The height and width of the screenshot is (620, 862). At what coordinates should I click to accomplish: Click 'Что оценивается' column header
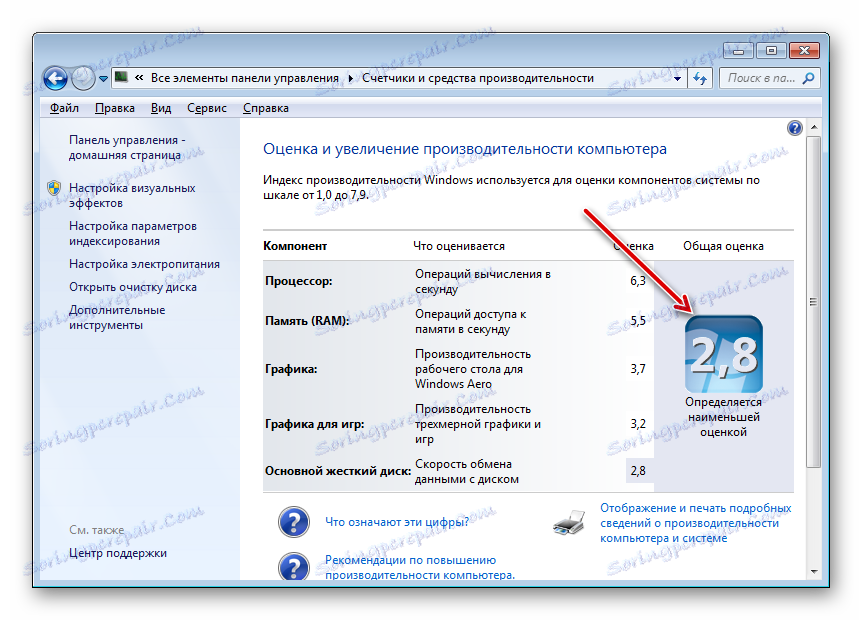tap(459, 246)
